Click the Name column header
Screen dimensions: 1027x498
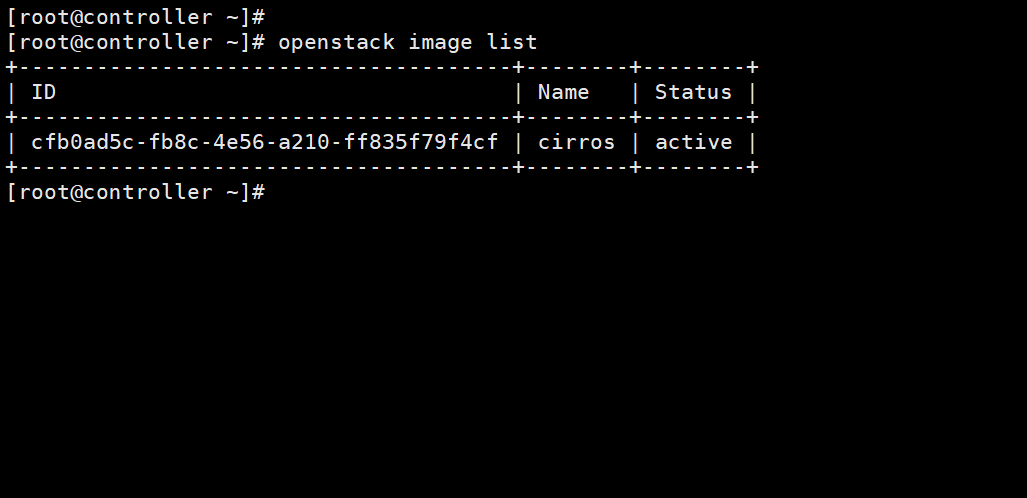pos(563,92)
